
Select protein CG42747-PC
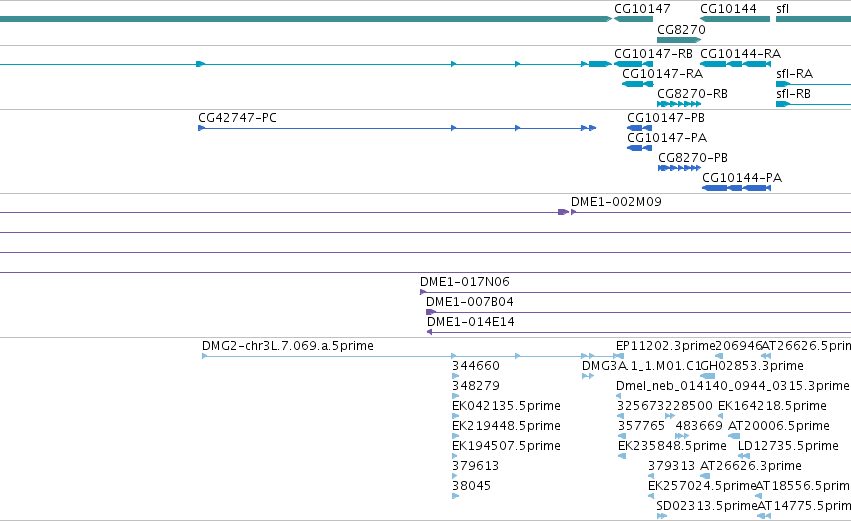pyautogui.click(x=237, y=118)
